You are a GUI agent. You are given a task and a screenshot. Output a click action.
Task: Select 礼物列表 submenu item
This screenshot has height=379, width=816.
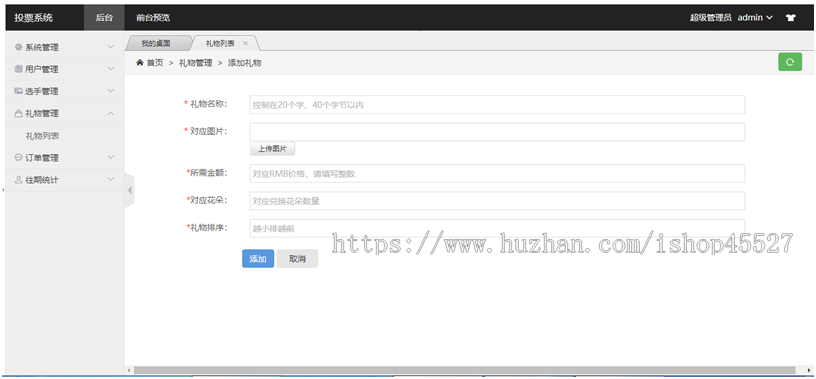[42, 136]
